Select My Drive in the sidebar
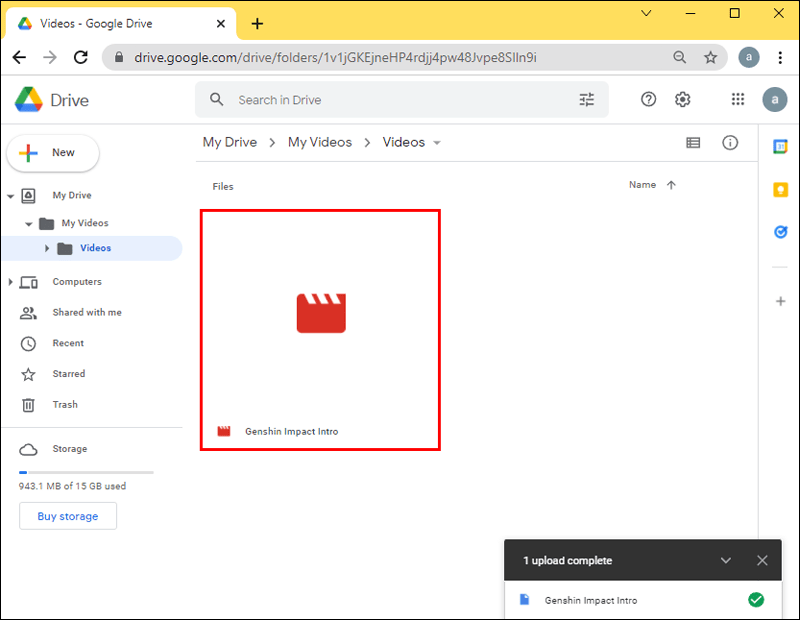The height and width of the screenshot is (620, 800). (71, 195)
